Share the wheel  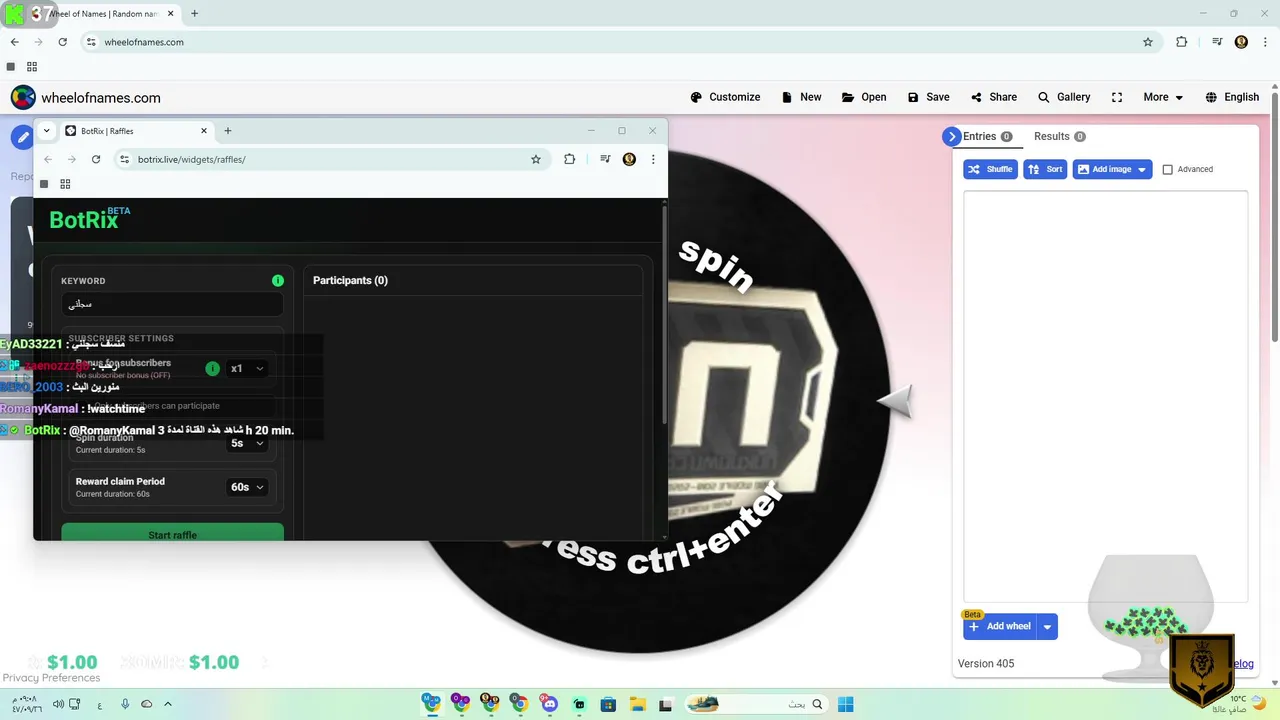(x=993, y=97)
